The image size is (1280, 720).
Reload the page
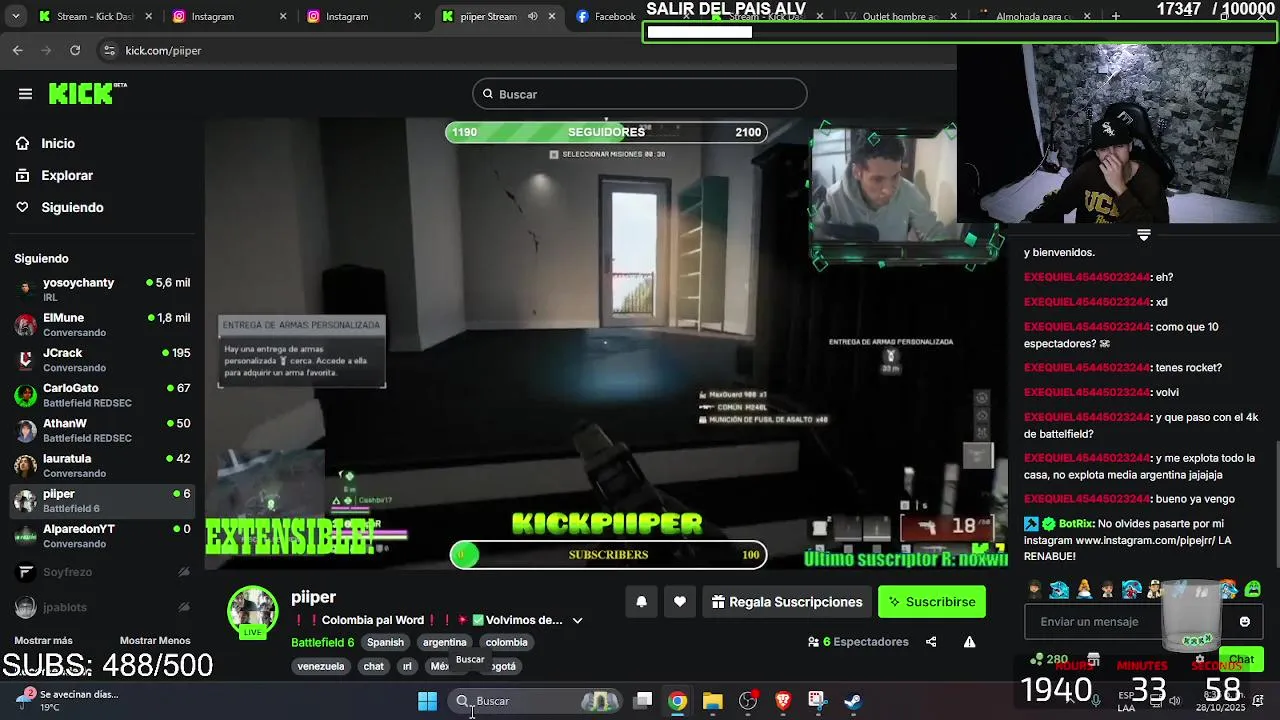(x=75, y=50)
